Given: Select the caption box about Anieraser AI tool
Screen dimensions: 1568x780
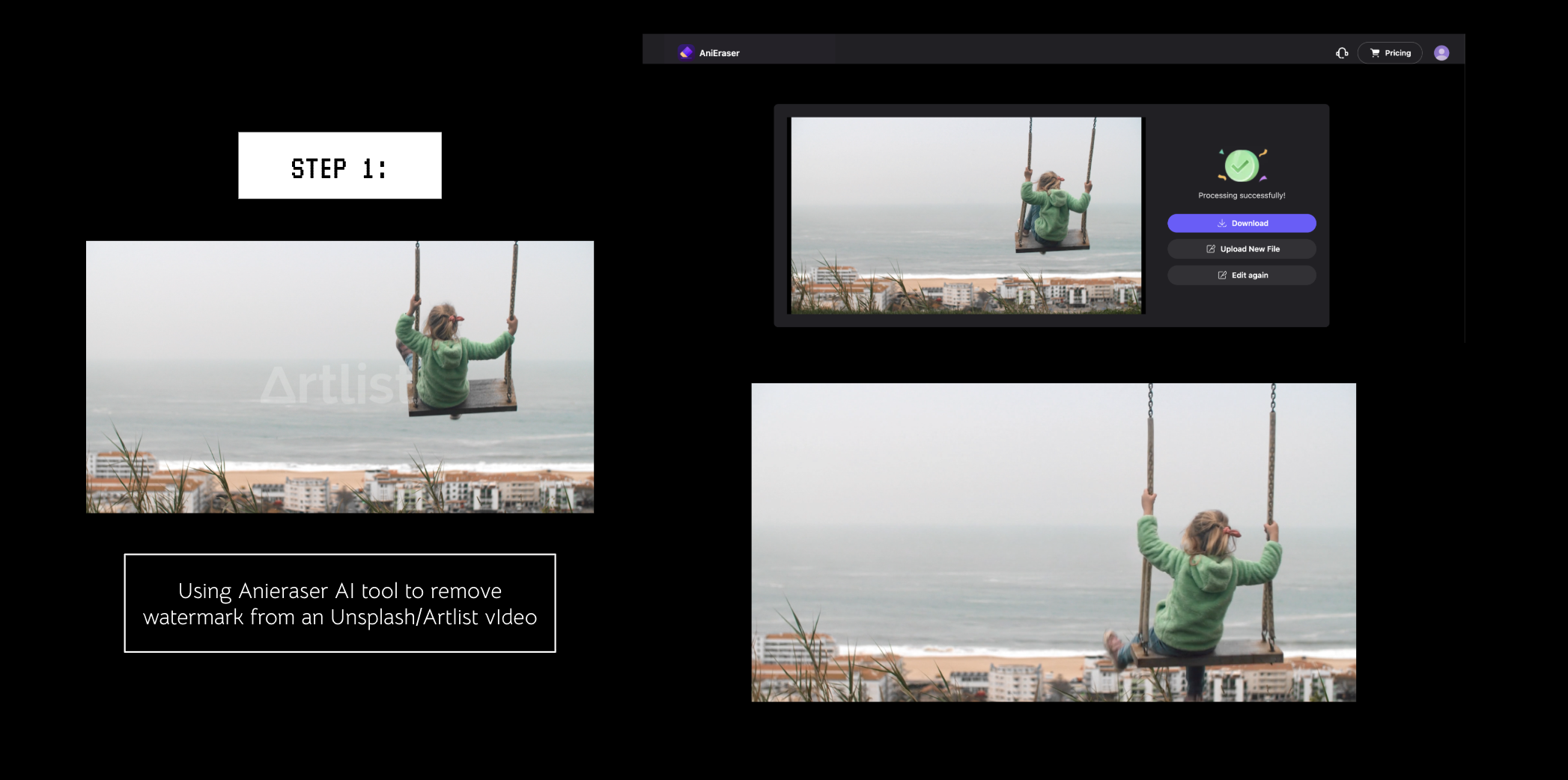Looking at the screenshot, I should [339, 603].
